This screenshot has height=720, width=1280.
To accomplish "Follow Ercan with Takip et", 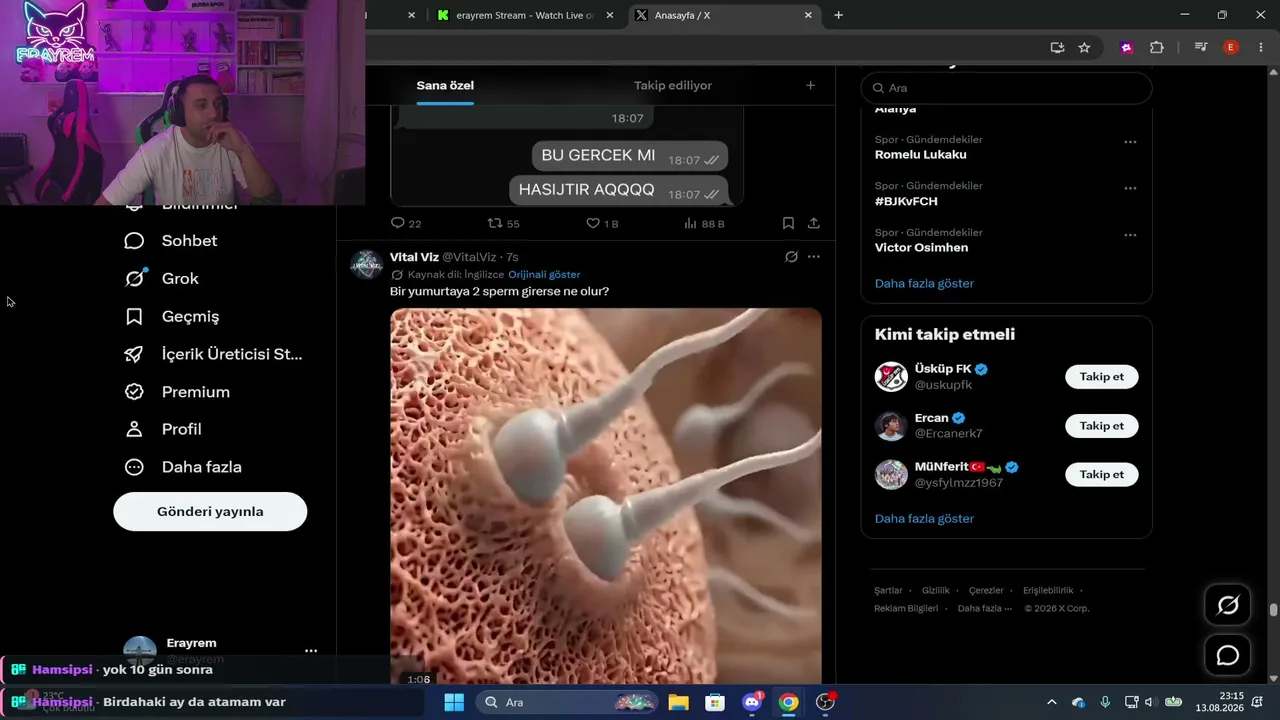I will [1102, 426].
